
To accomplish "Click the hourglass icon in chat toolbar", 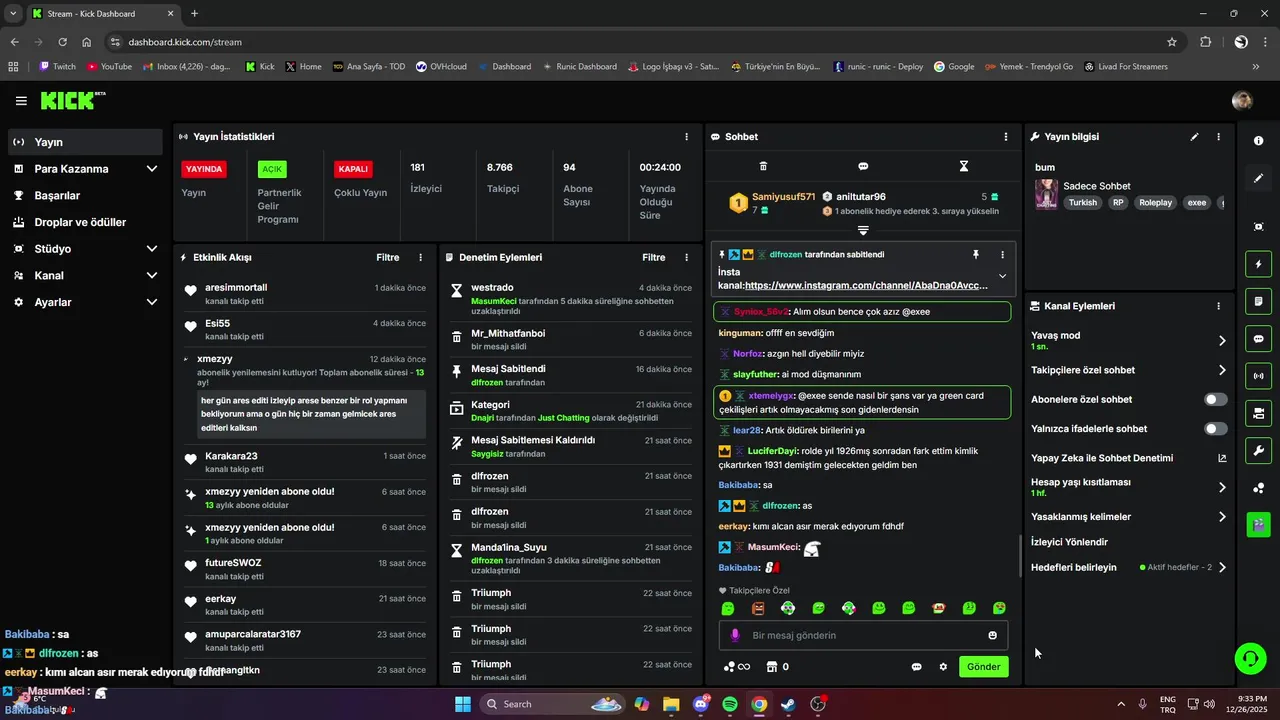I will tap(964, 166).
